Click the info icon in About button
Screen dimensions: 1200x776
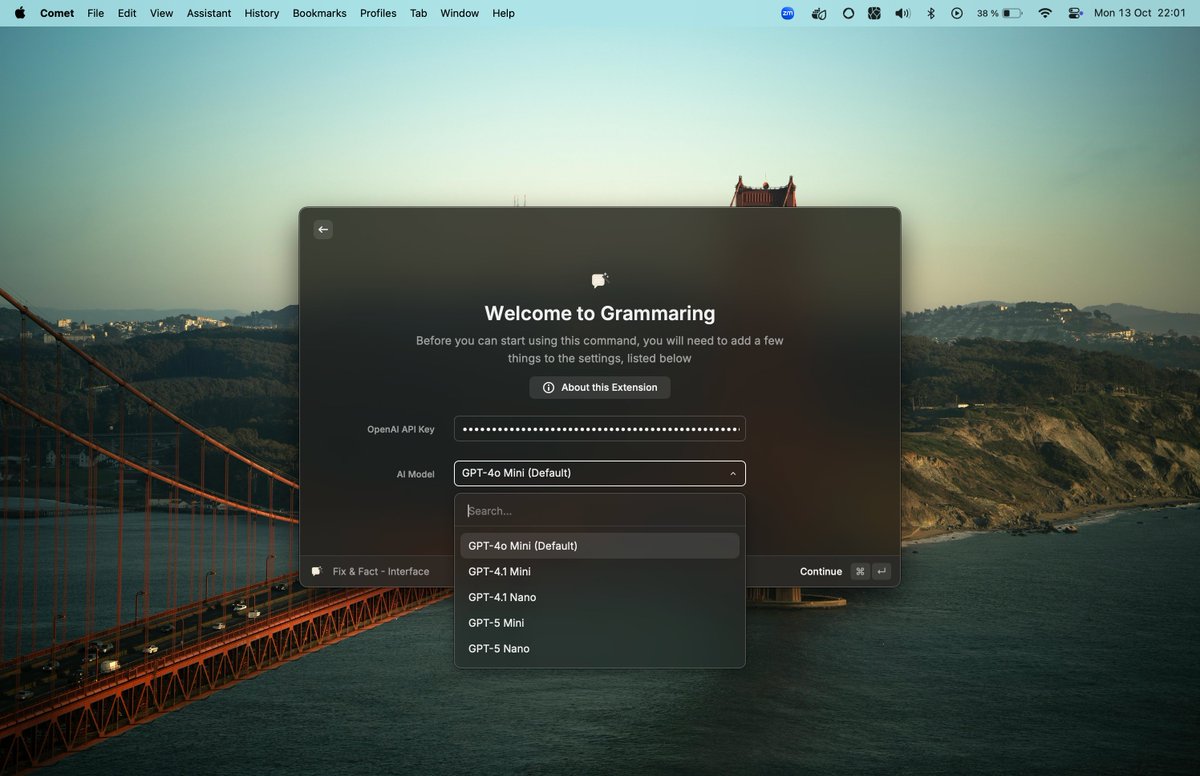pos(548,388)
